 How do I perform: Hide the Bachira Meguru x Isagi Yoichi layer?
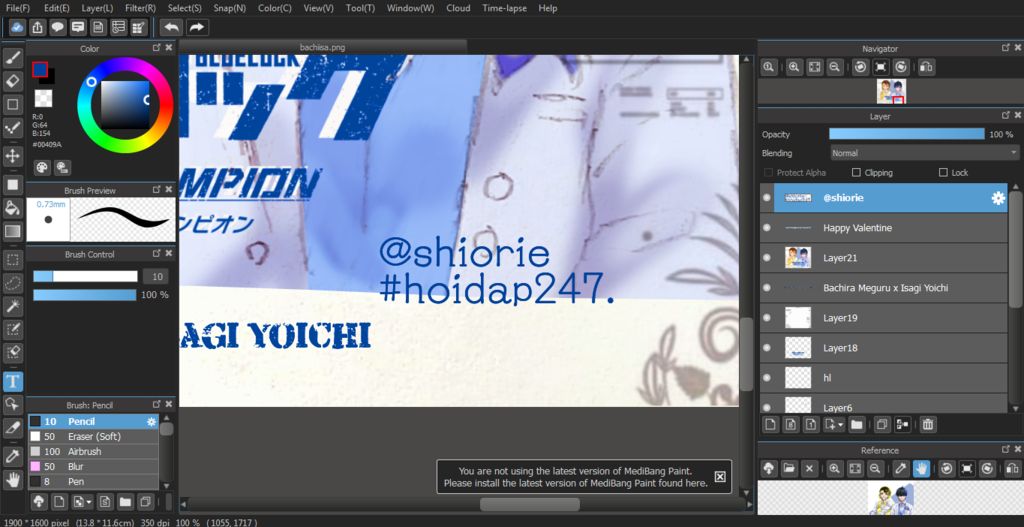click(767, 288)
